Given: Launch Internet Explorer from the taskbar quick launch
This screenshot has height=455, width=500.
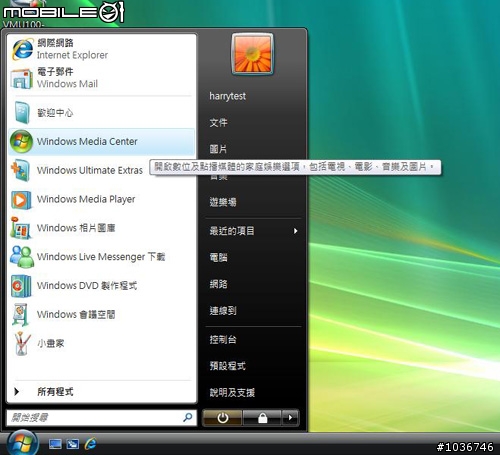Looking at the screenshot, I should pos(90,444).
